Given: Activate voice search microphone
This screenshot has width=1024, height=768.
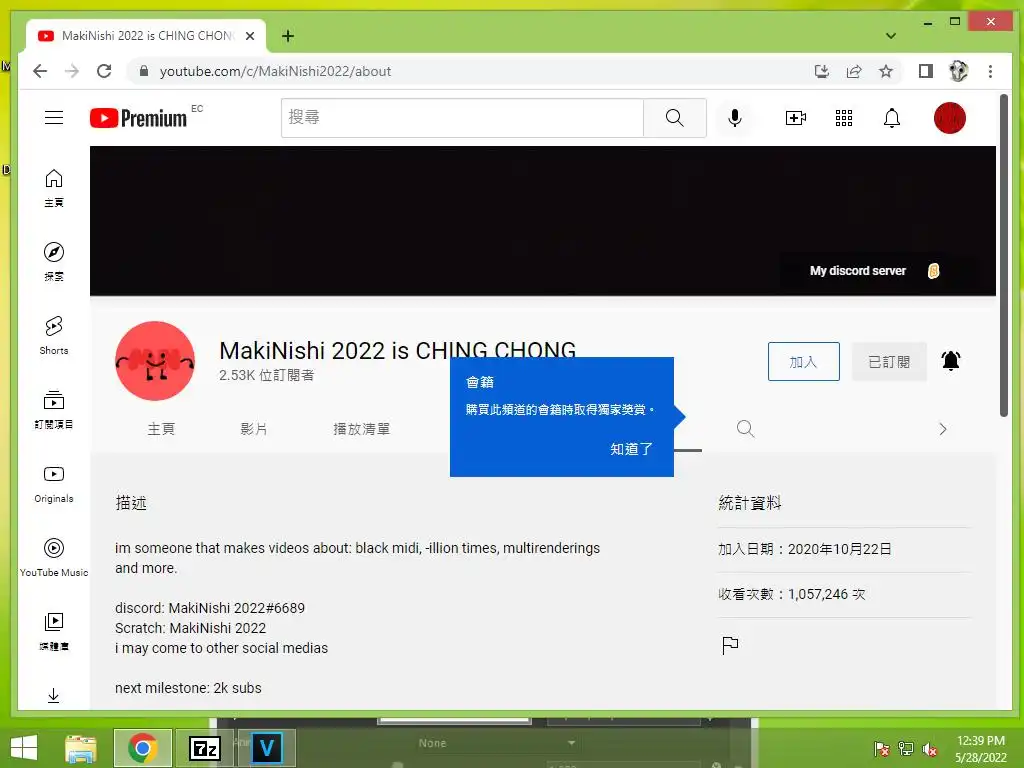Looking at the screenshot, I should [735, 118].
